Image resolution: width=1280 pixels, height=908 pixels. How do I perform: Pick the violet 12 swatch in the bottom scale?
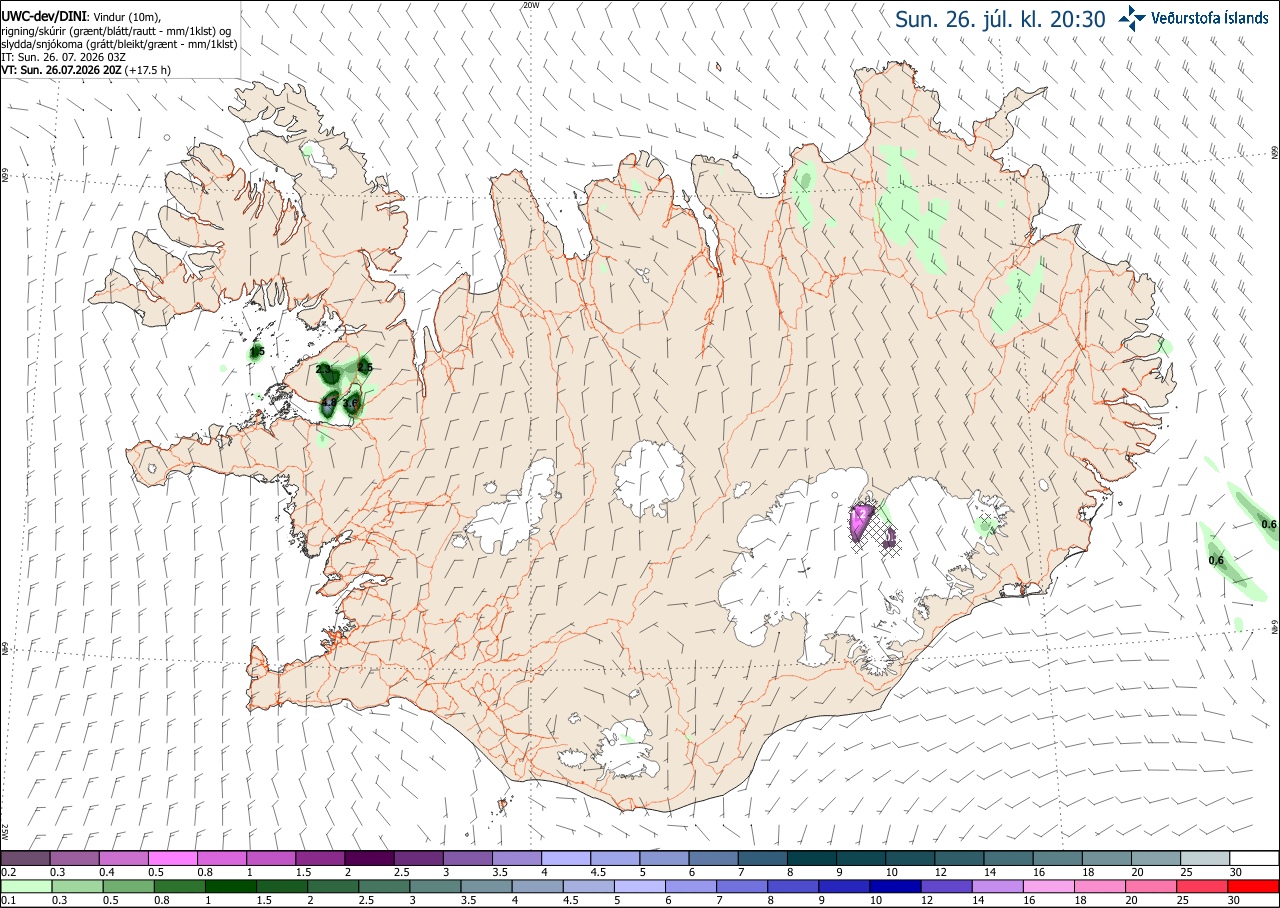[x=947, y=886]
